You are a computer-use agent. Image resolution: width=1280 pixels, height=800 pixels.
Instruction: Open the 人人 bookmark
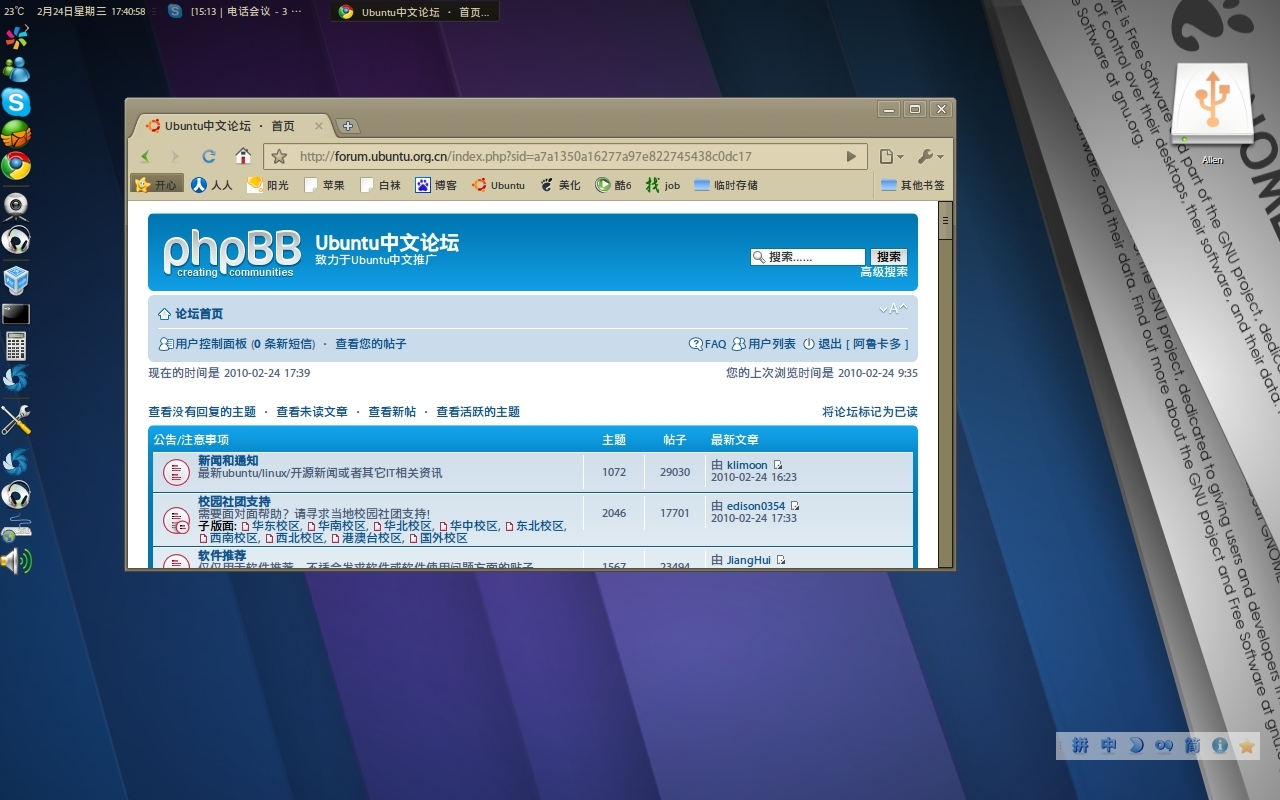[x=212, y=185]
